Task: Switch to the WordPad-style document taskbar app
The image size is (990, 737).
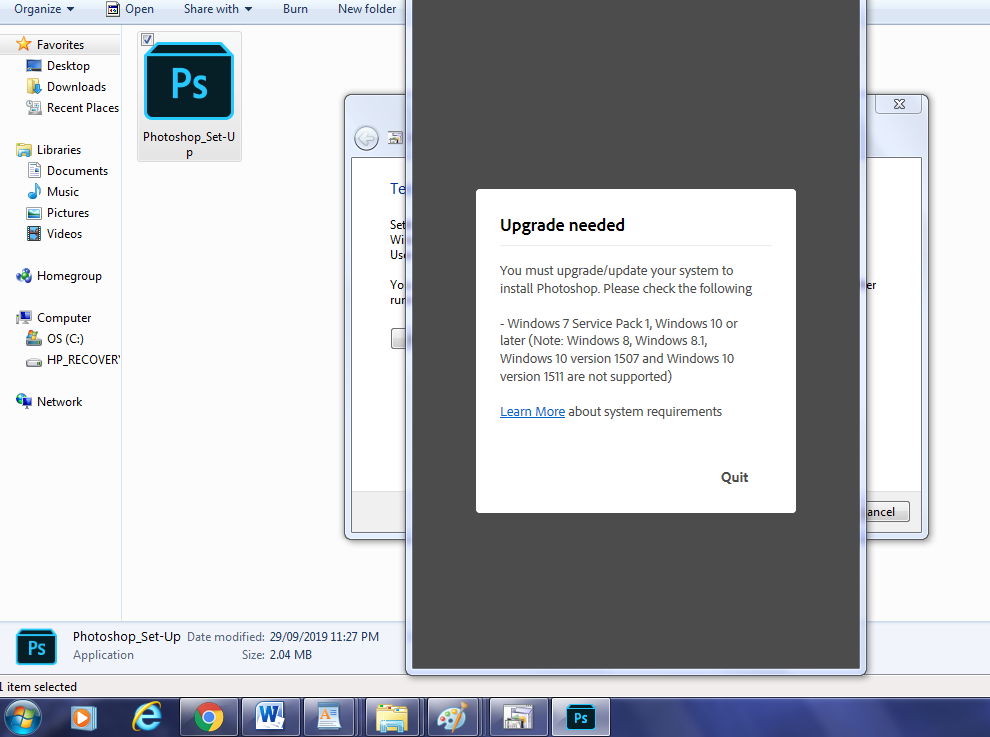Action: pyautogui.click(x=330, y=717)
